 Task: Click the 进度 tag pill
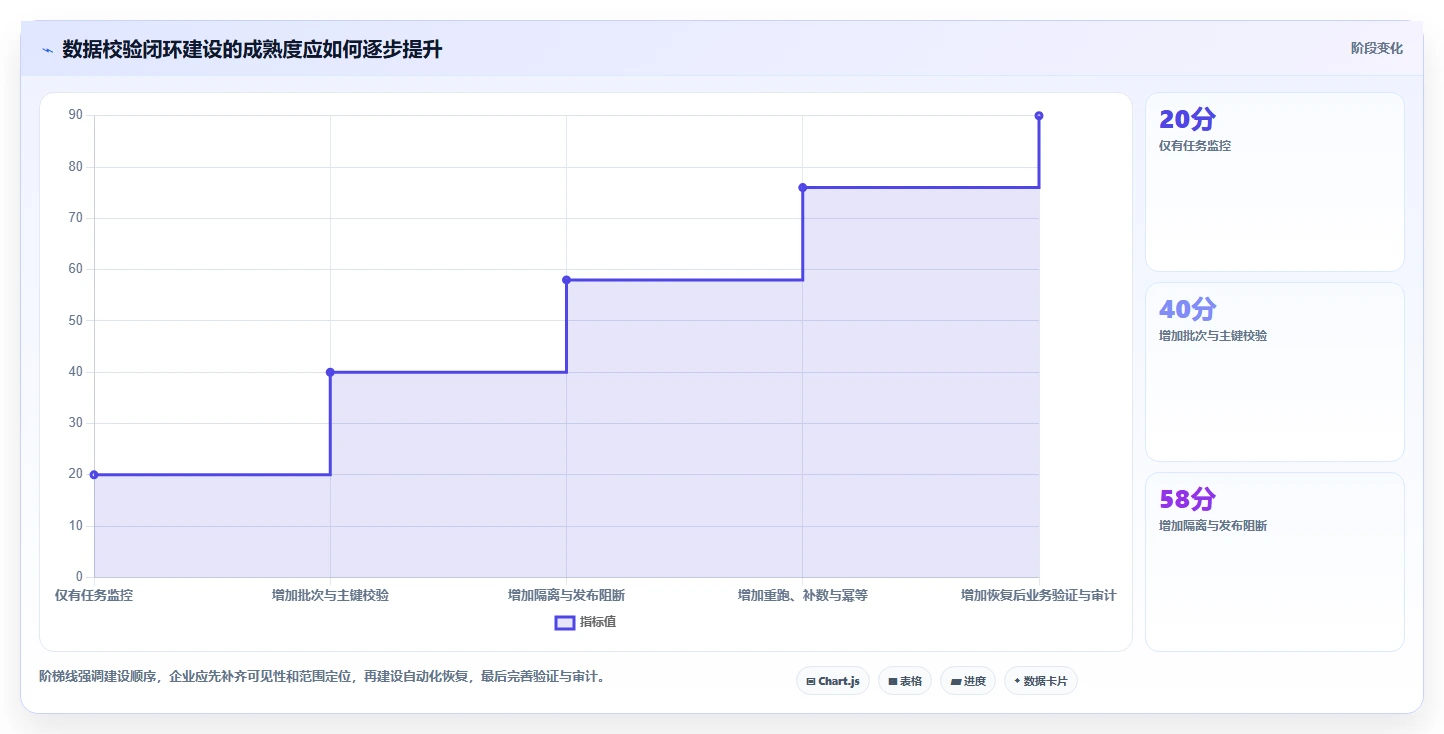968,681
